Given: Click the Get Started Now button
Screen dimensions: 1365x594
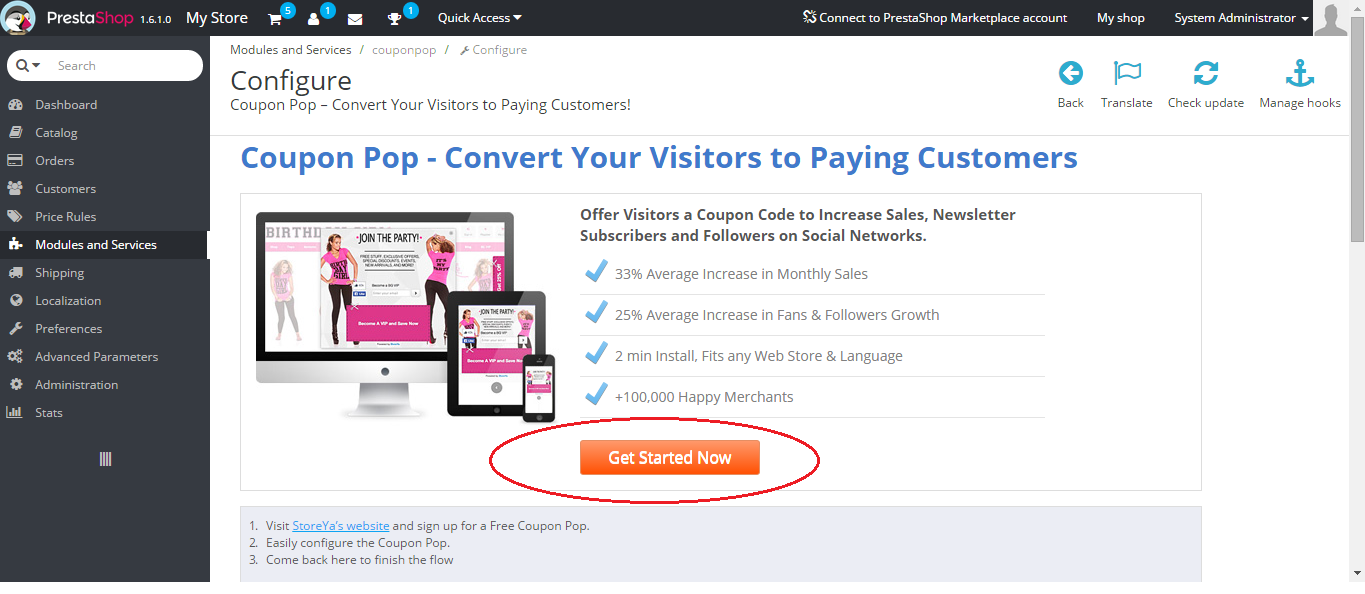Looking at the screenshot, I should point(670,457).
